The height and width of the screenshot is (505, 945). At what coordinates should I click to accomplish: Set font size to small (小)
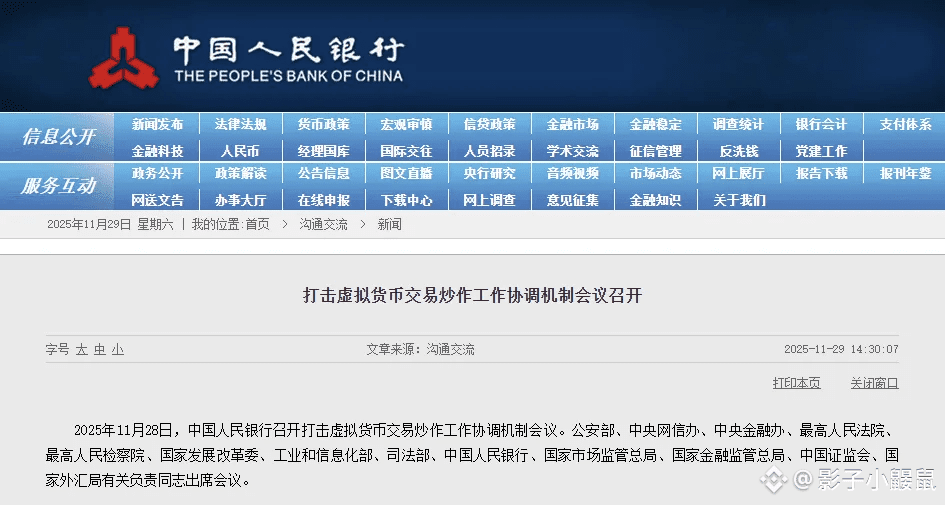tap(118, 350)
